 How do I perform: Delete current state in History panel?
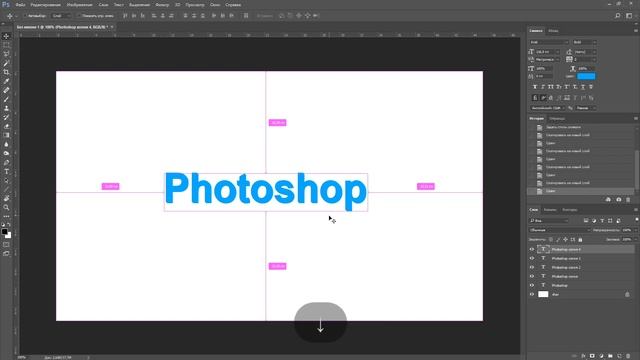(x=628, y=200)
